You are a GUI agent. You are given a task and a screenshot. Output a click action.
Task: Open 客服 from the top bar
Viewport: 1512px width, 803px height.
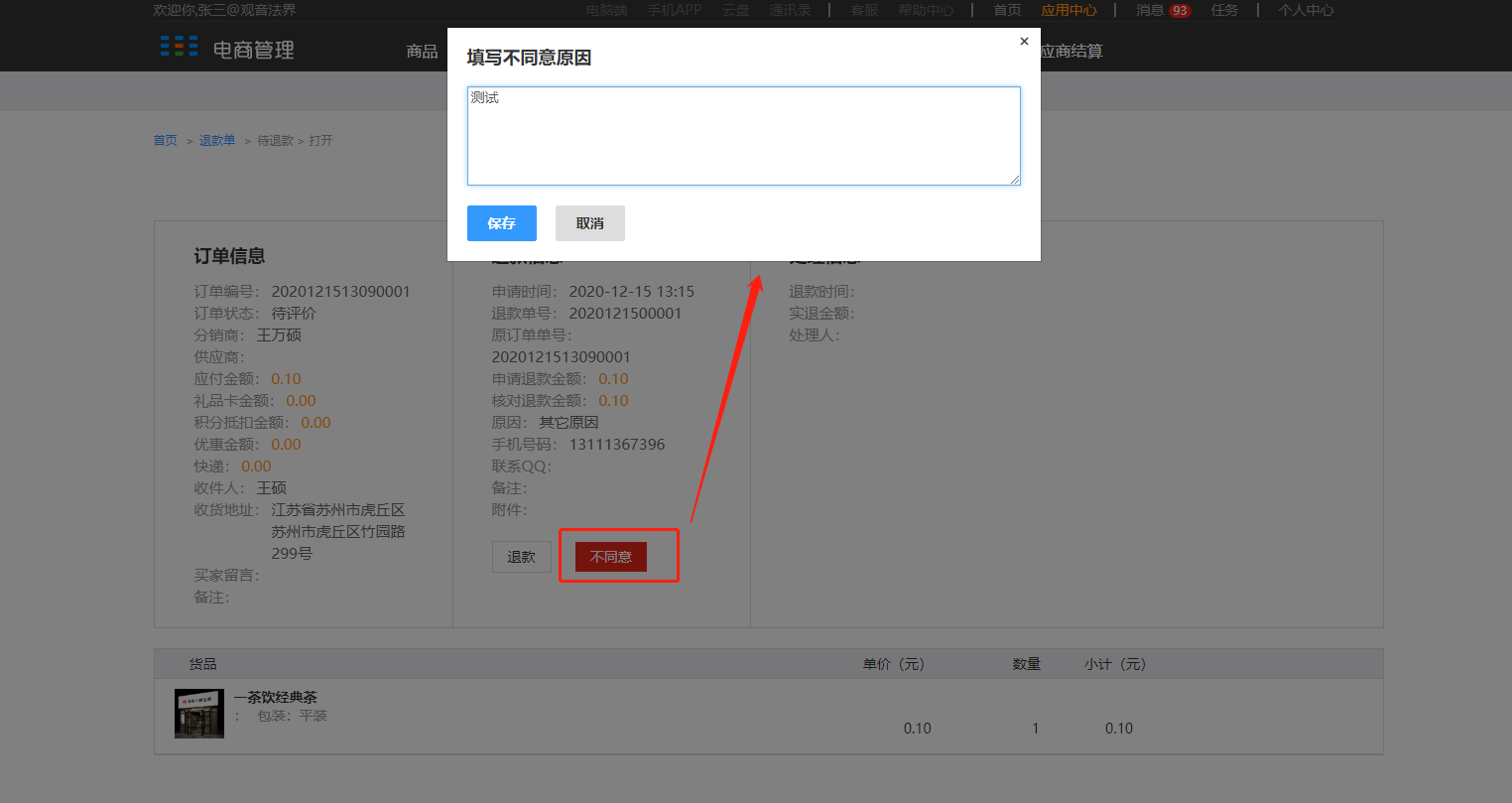(x=864, y=10)
